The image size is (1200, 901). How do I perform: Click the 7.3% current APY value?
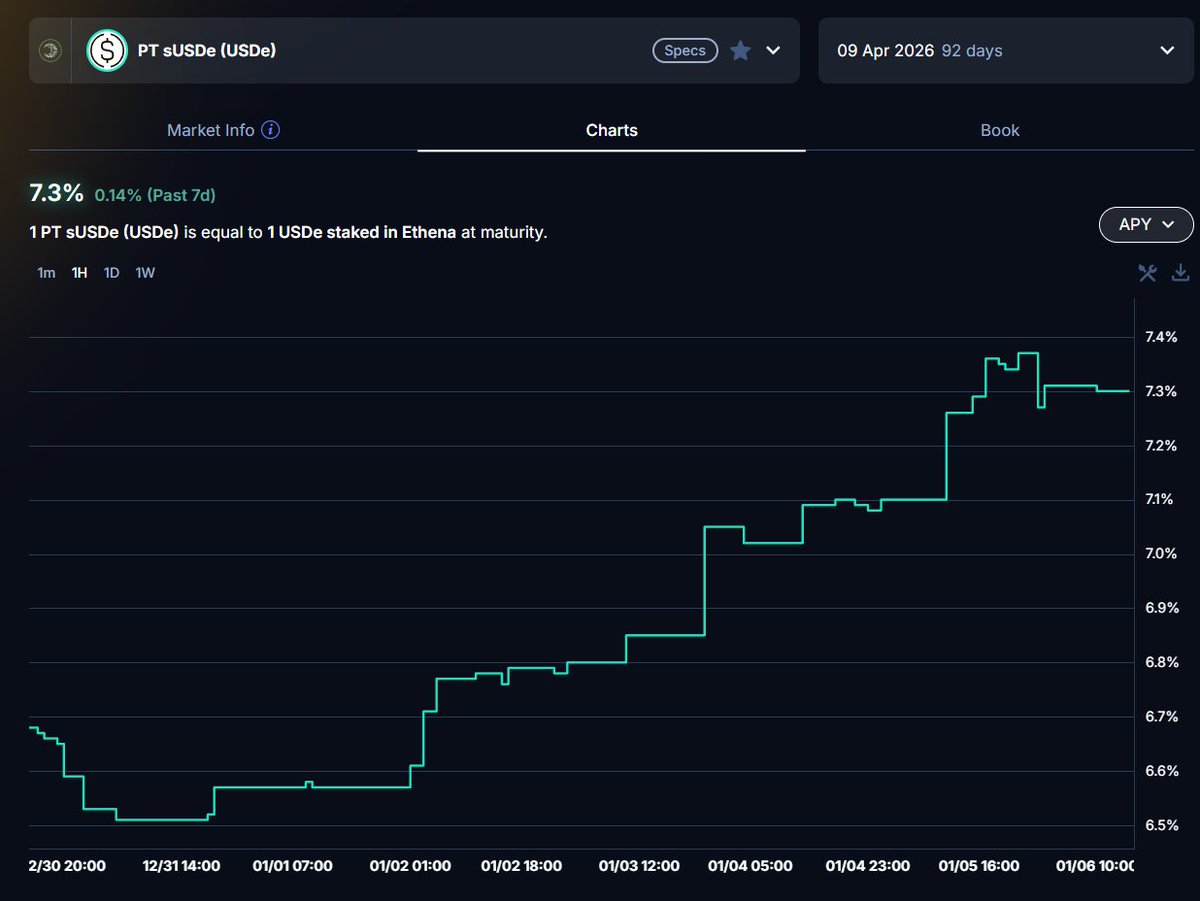pos(56,193)
